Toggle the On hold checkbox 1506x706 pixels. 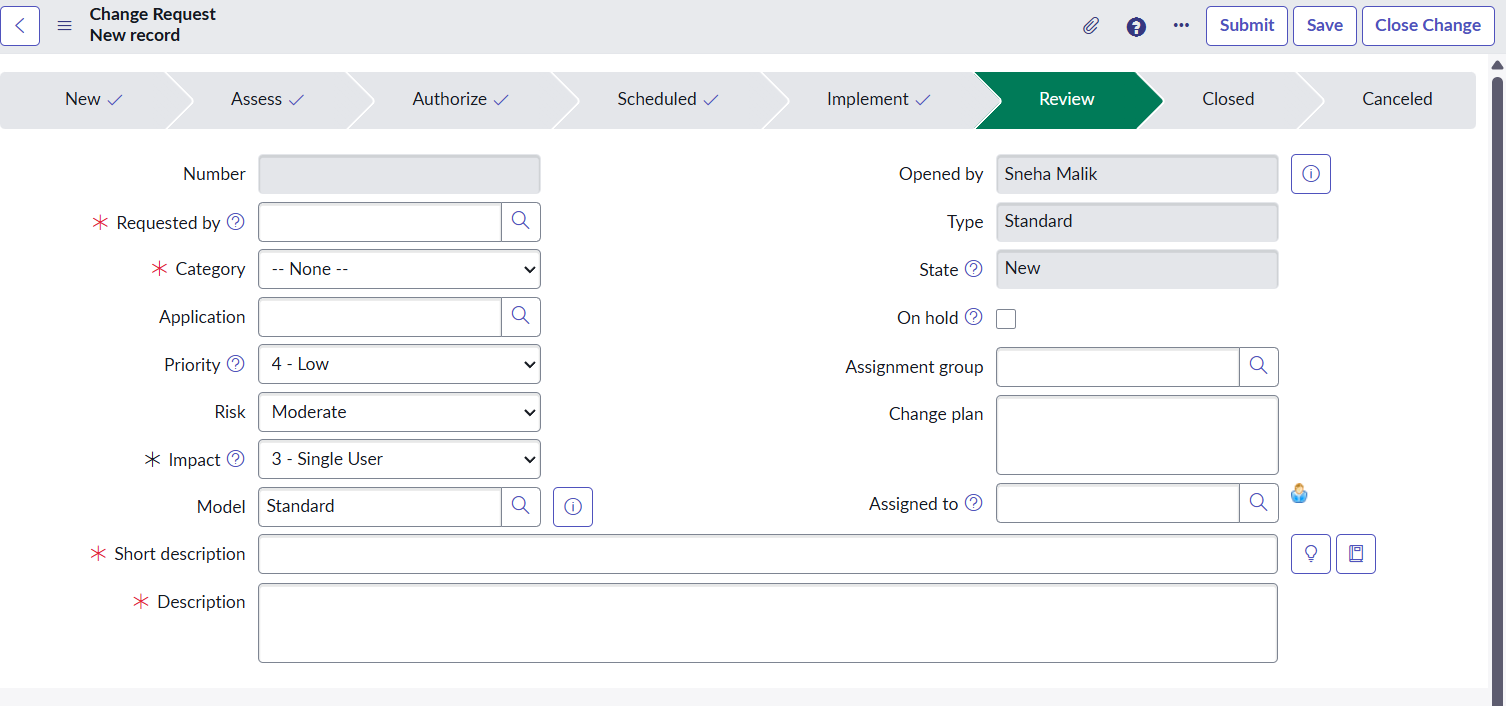point(1006,319)
